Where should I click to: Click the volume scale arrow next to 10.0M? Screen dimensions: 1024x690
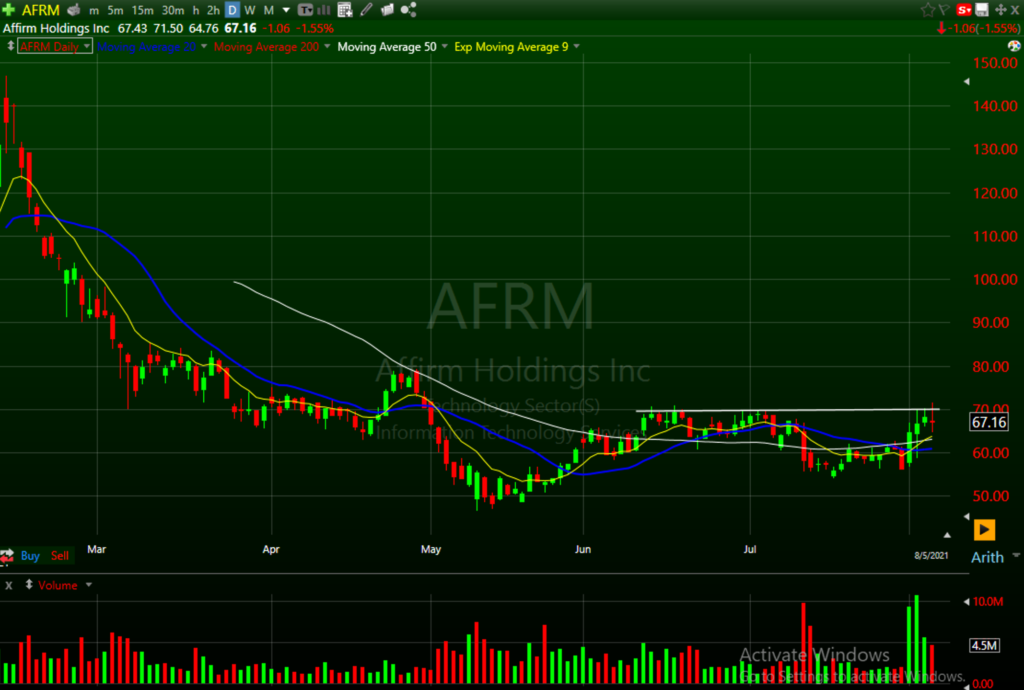[967, 602]
